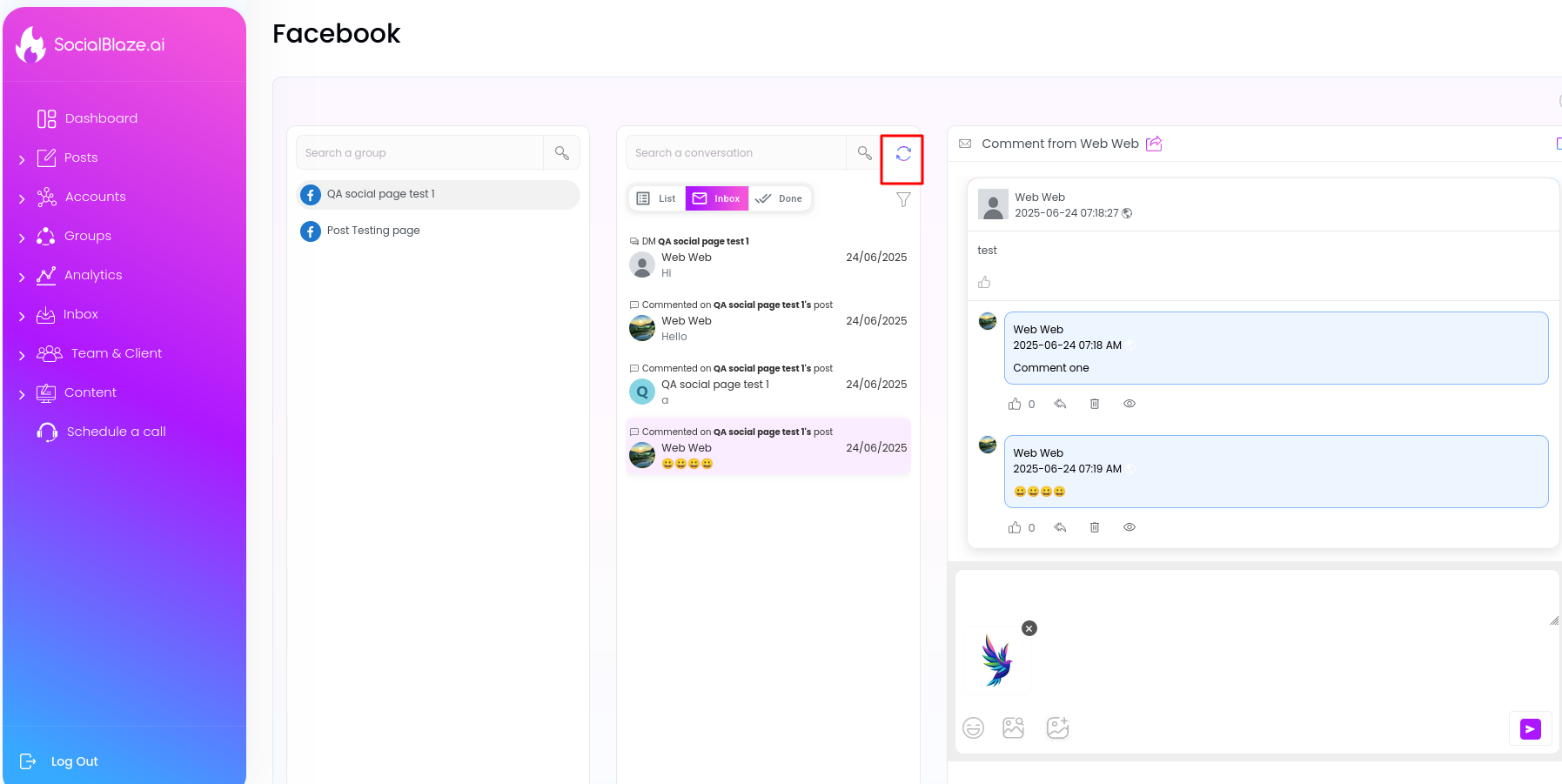Expand the Groups chevron arrow

point(22,238)
